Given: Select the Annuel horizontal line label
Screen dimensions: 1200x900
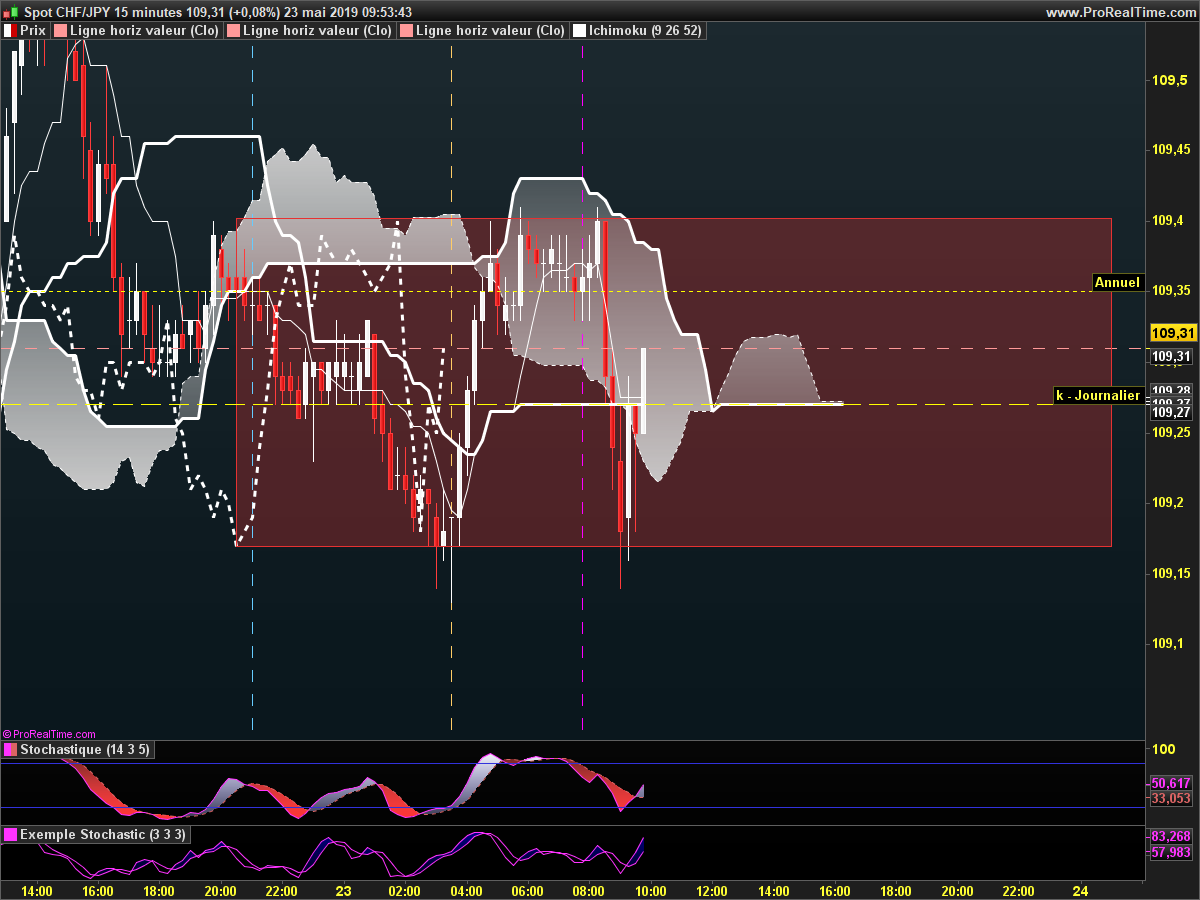Looking at the screenshot, I should 1117,282.
